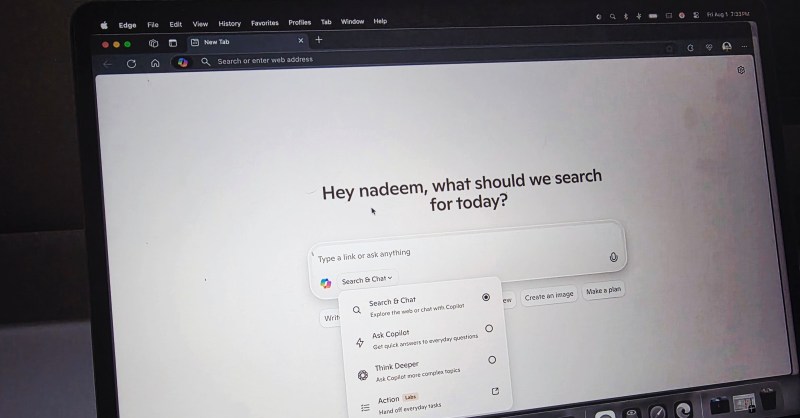
Task: Click the Spotlight search icon in menu bar
Action: point(612,16)
